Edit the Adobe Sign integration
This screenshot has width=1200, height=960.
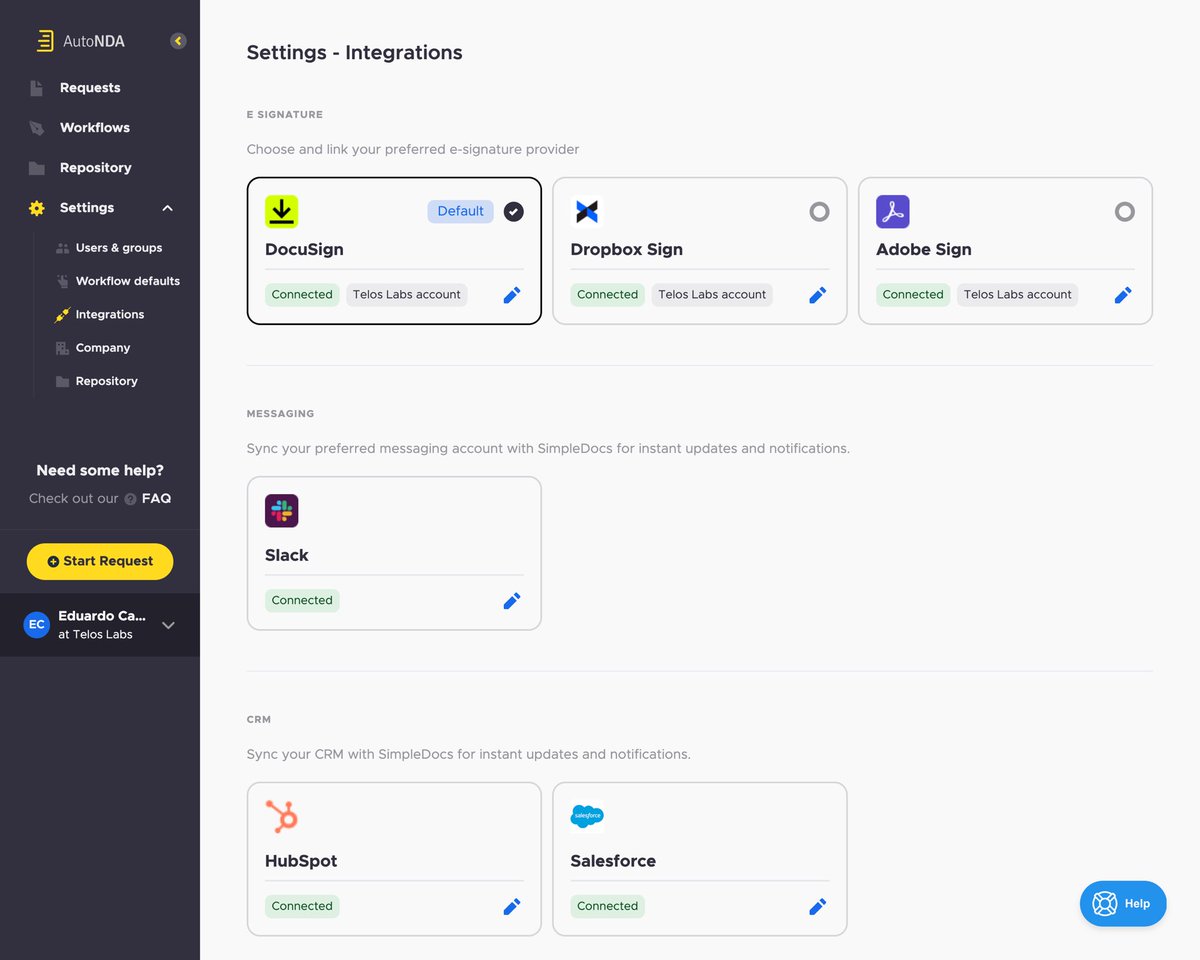[x=1123, y=295]
